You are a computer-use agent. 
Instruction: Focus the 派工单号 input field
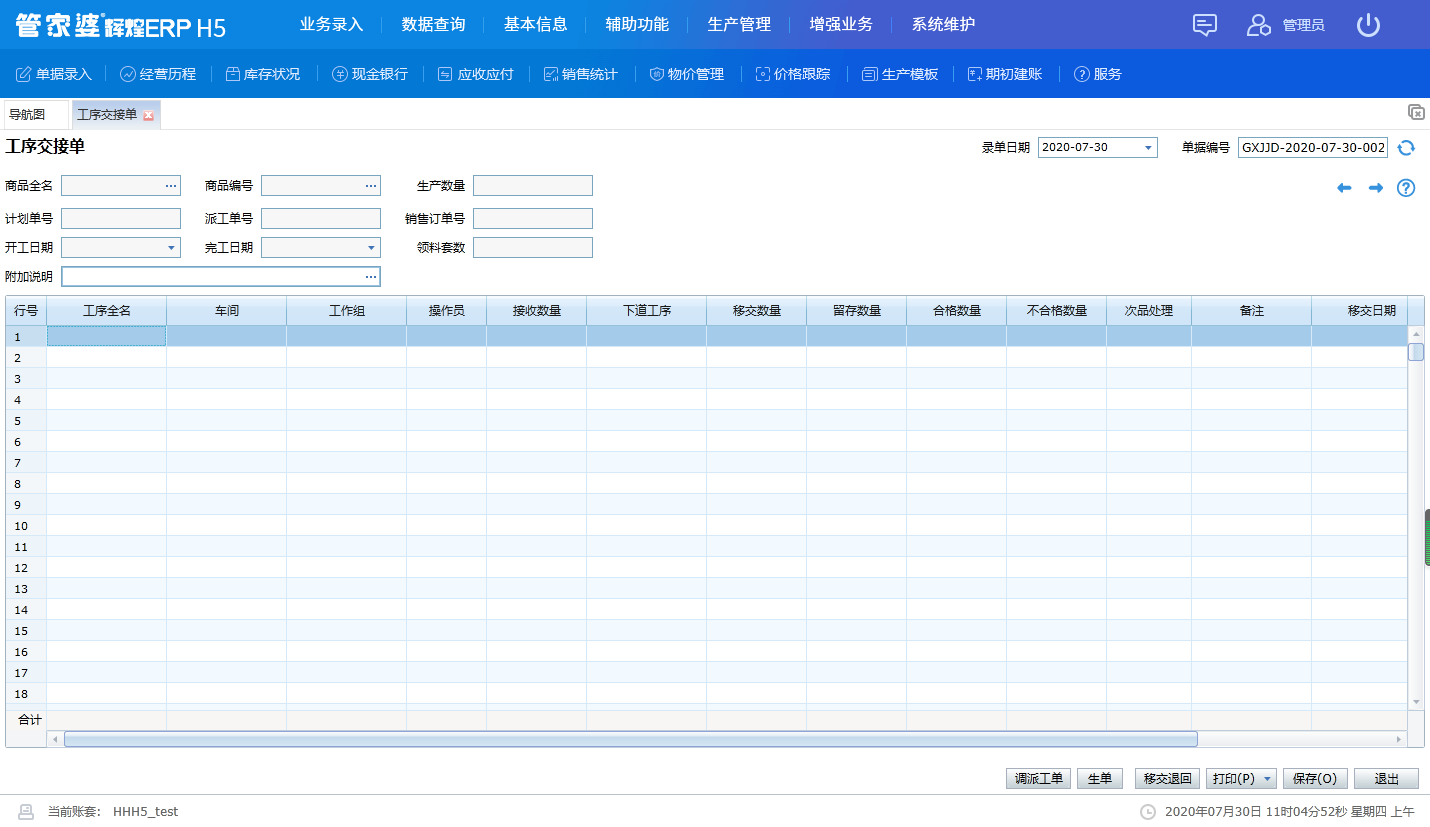pos(321,218)
